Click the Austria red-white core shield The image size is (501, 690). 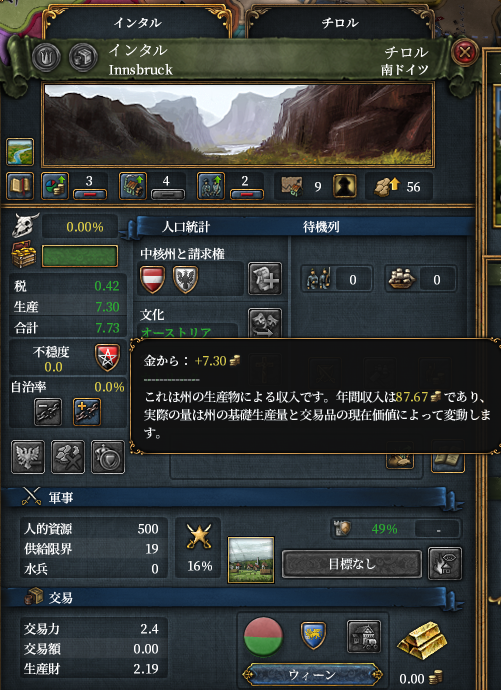(152, 279)
